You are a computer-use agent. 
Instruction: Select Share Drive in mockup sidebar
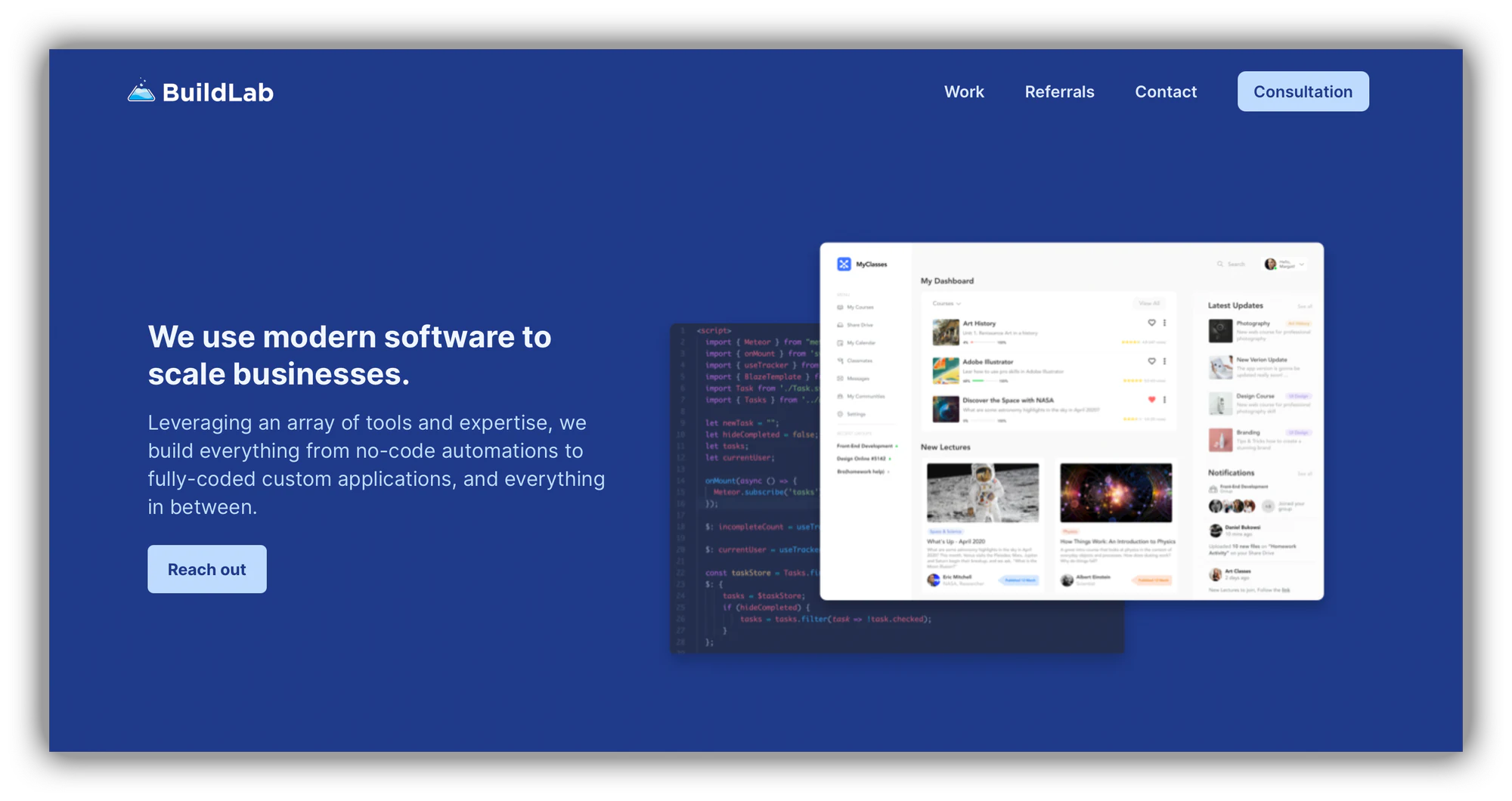pyautogui.click(x=855, y=325)
